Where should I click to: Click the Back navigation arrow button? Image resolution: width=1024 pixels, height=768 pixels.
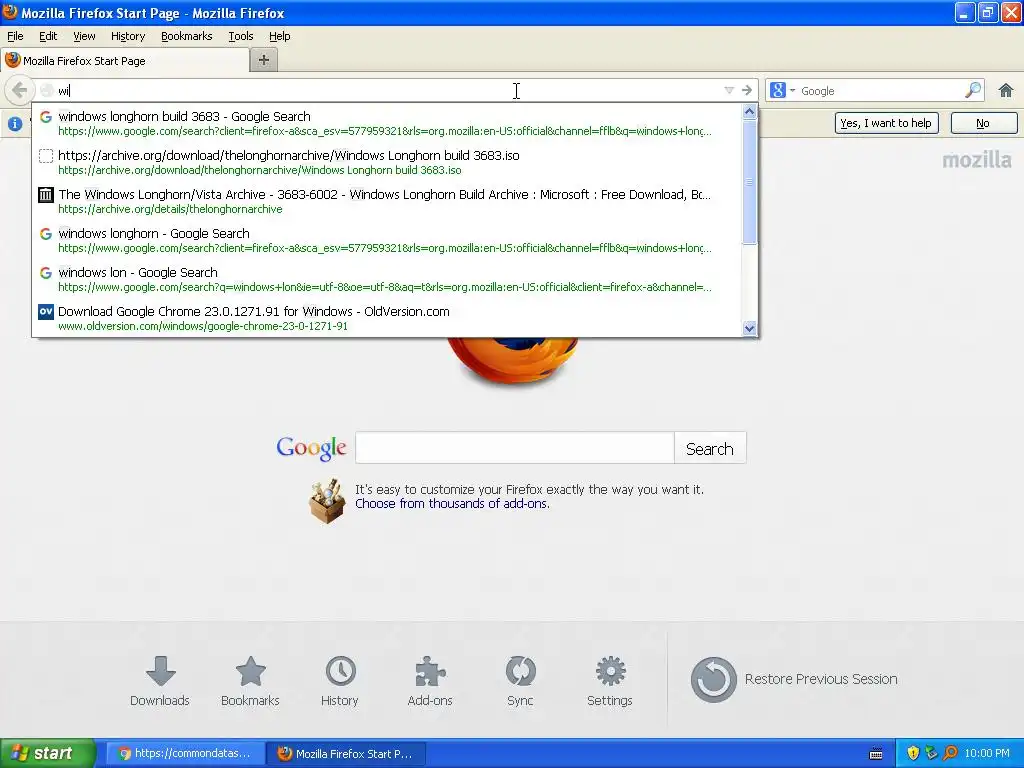point(19,90)
